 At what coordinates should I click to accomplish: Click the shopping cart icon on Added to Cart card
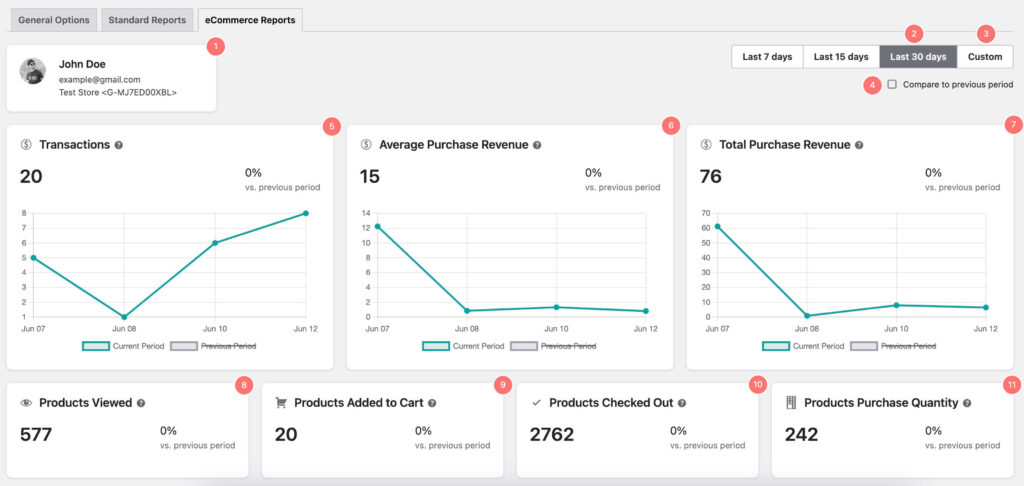(281, 403)
